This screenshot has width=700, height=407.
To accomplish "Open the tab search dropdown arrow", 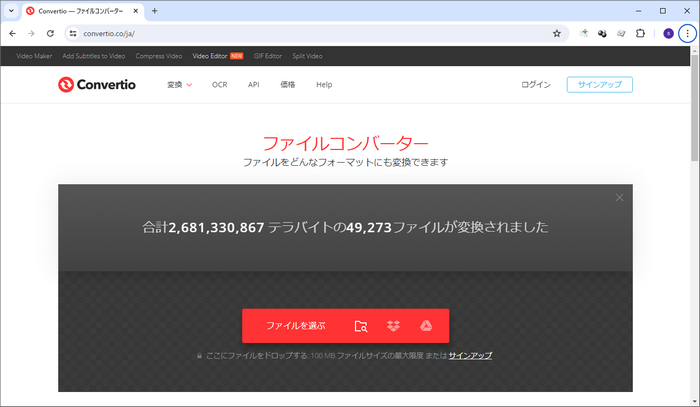I will pyautogui.click(x=10, y=10).
